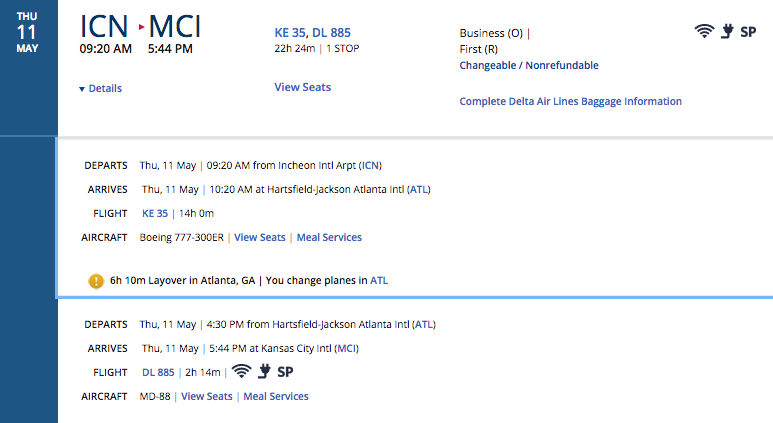Click the red arrow between ICN and MCI
Image resolution: width=773 pixels, height=423 pixels.
(x=141, y=27)
